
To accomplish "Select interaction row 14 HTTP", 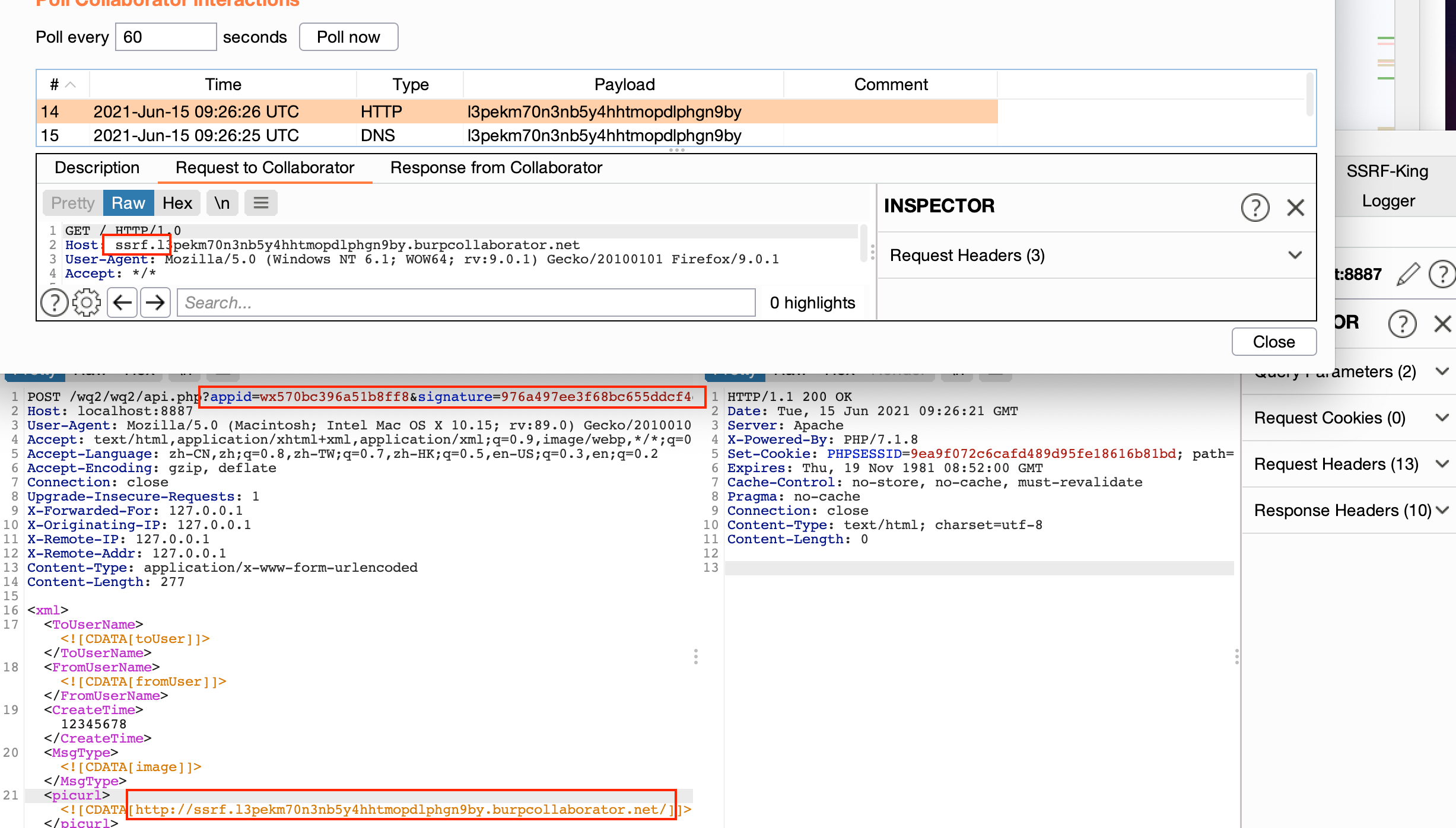I will [517, 112].
